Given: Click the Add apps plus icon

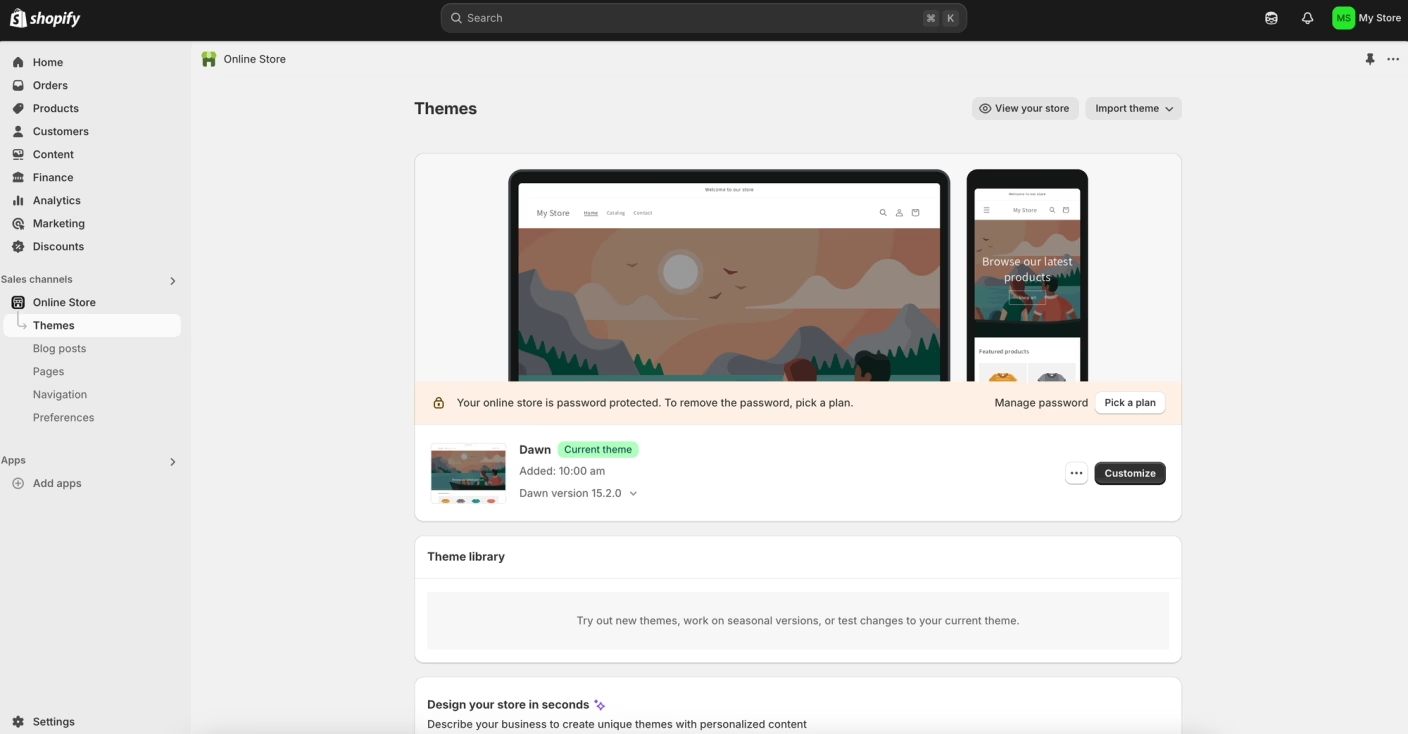Looking at the screenshot, I should 18,483.
